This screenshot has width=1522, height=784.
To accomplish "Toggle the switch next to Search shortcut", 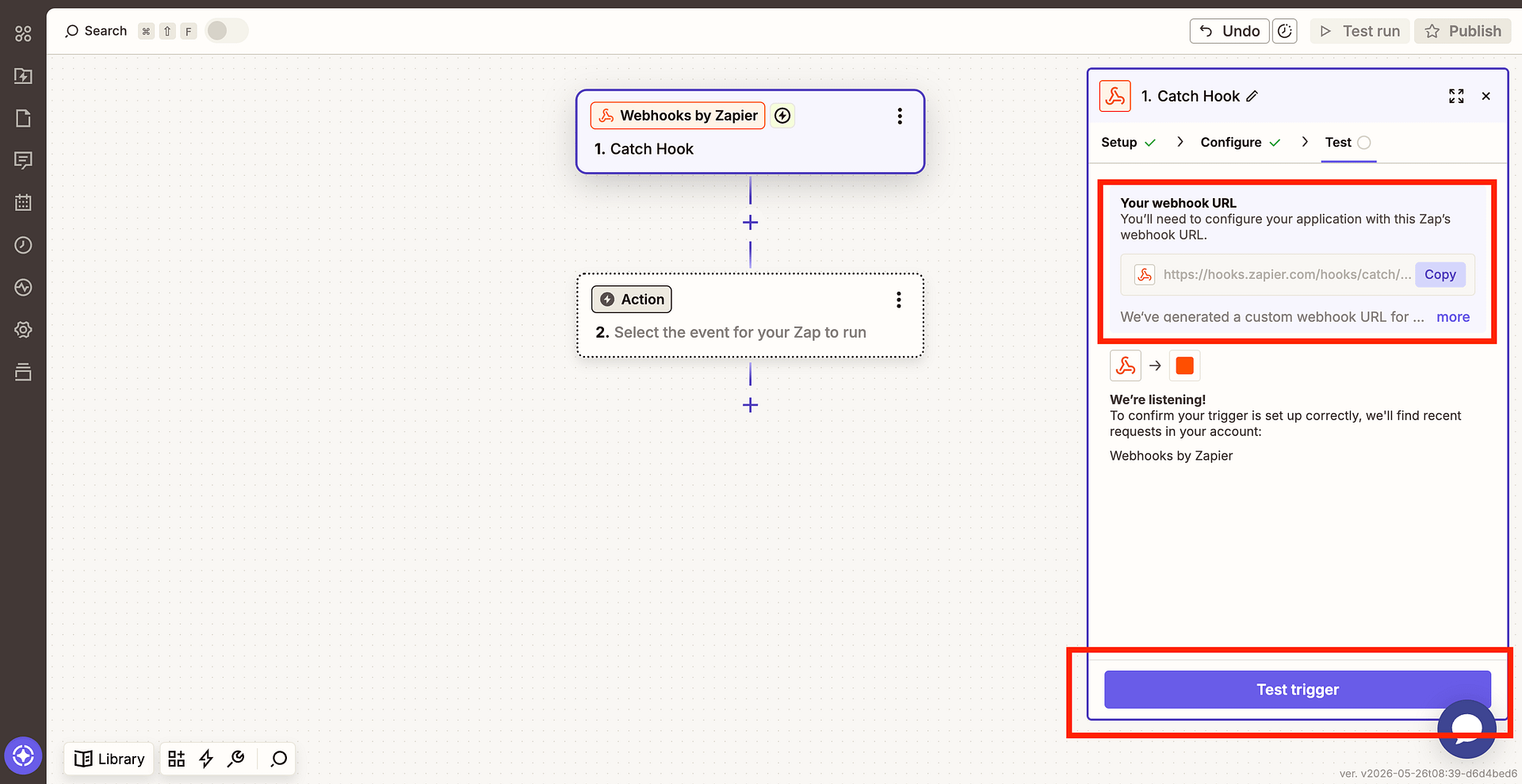I will (x=227, y=31).
